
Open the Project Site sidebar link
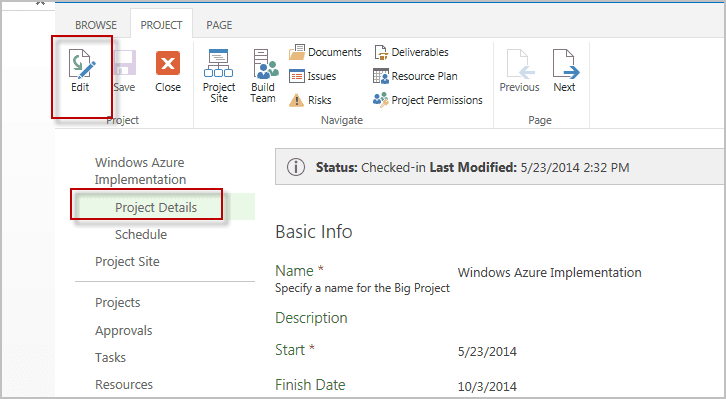tap(127, 262)
